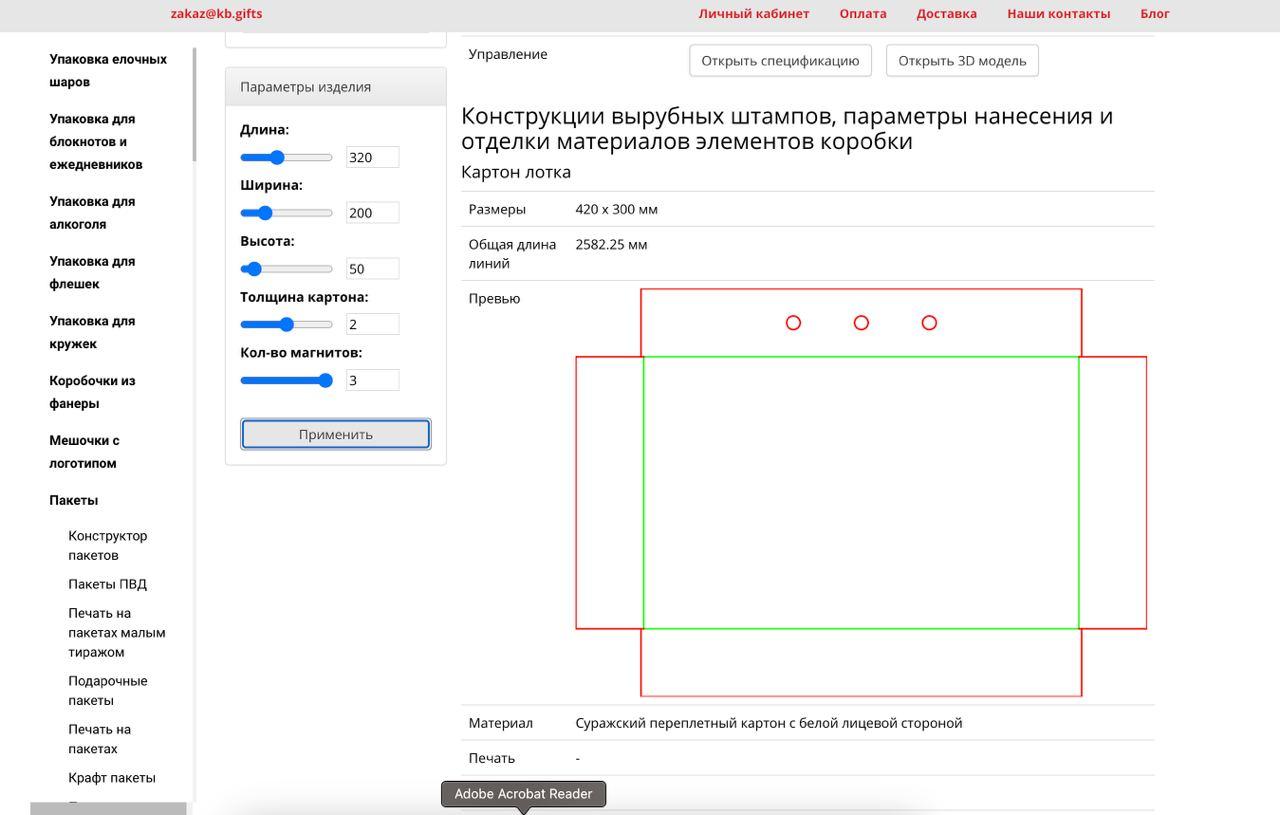Open Крафт пакеты sidebar link

[x=111, y=778]
